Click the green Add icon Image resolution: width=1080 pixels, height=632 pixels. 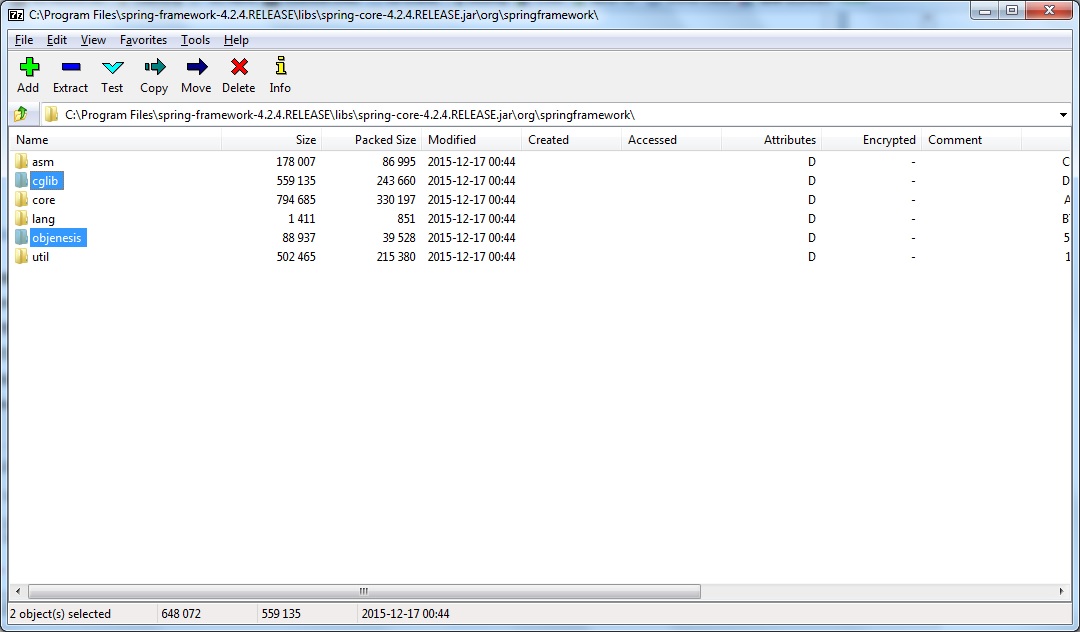pyautogui.click(x=29, y=67)
